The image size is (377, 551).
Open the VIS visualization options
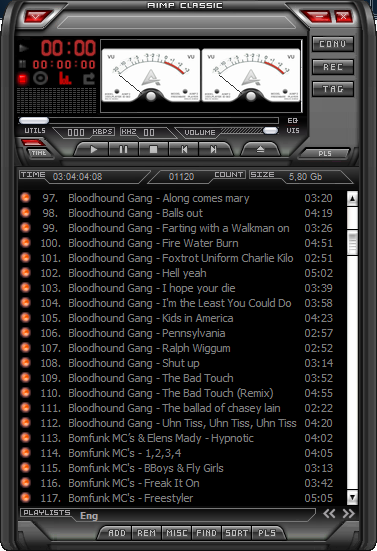click(293, 130)
